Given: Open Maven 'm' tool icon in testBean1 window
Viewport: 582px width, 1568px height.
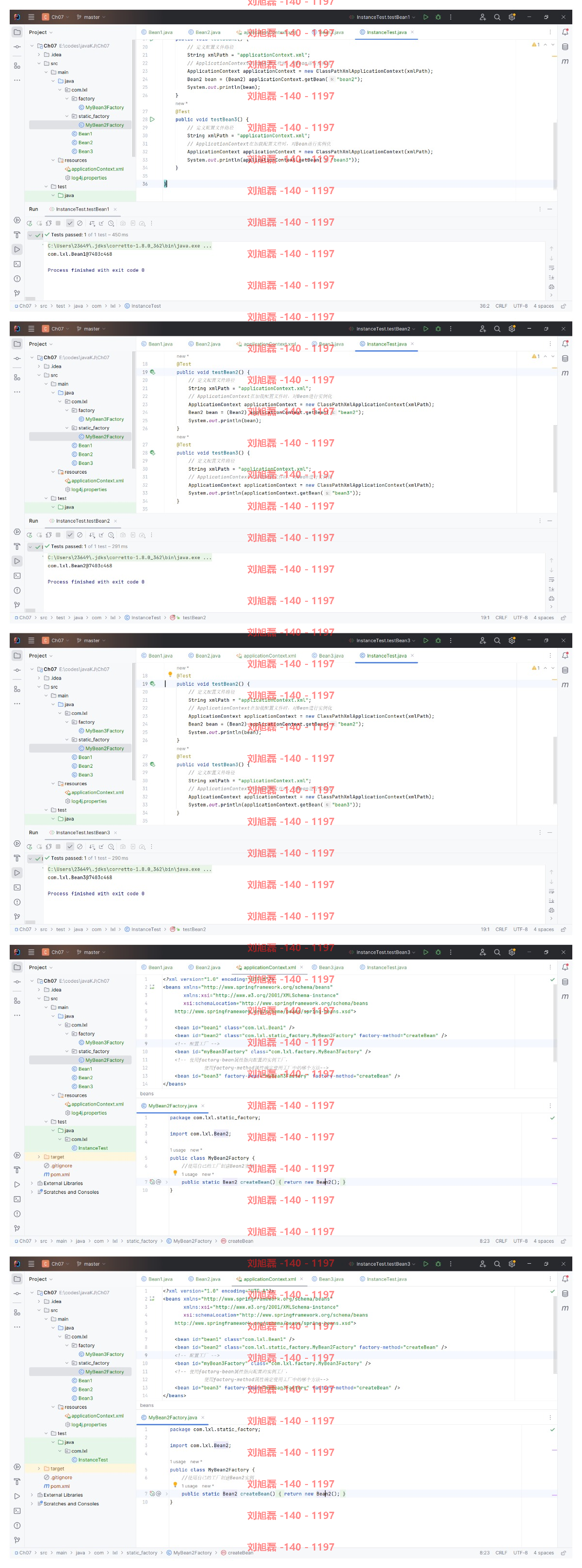Looking at the screenshot, I should coord(565,62).
